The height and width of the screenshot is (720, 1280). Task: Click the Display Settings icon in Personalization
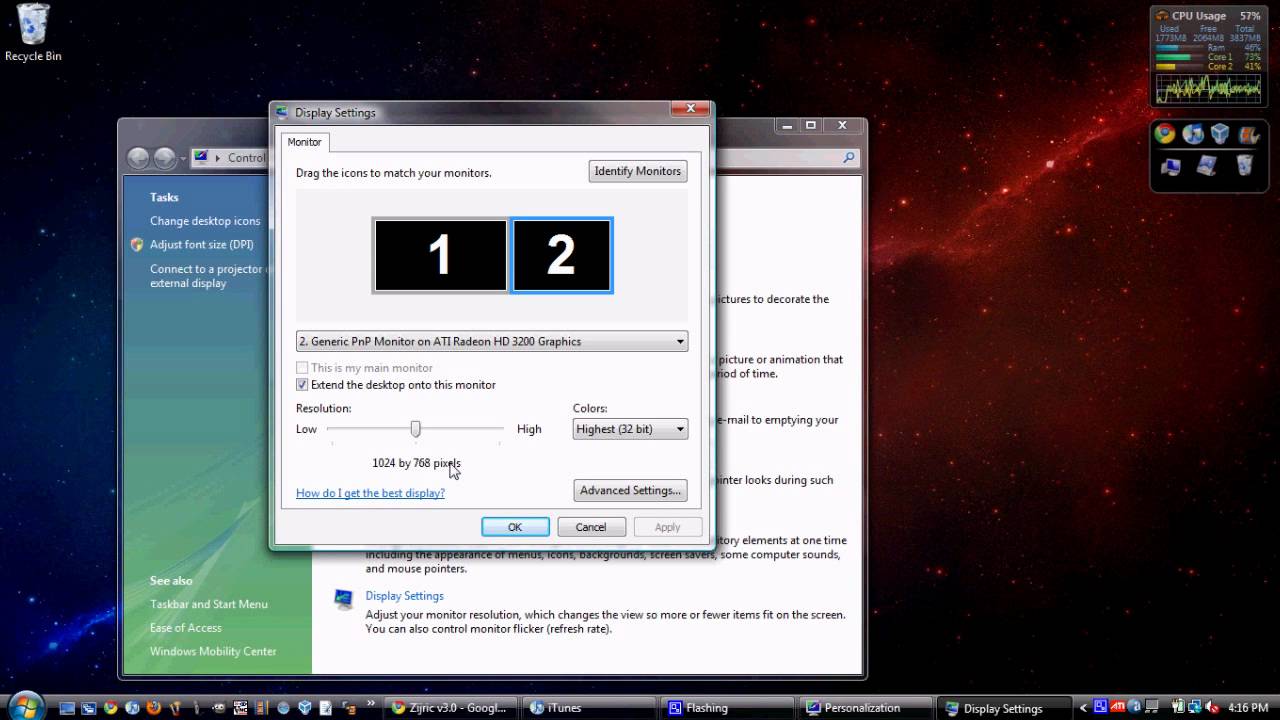click(344, 598)
